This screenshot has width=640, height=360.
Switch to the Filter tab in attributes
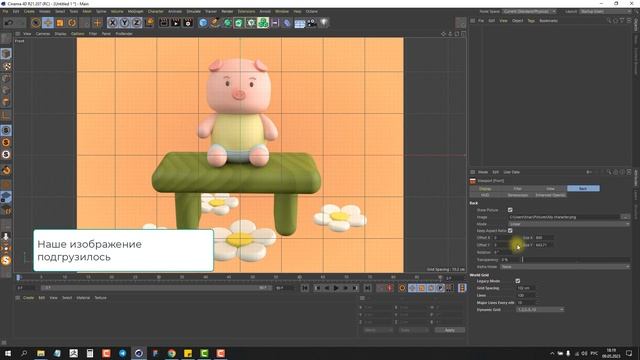coord(518,189)
